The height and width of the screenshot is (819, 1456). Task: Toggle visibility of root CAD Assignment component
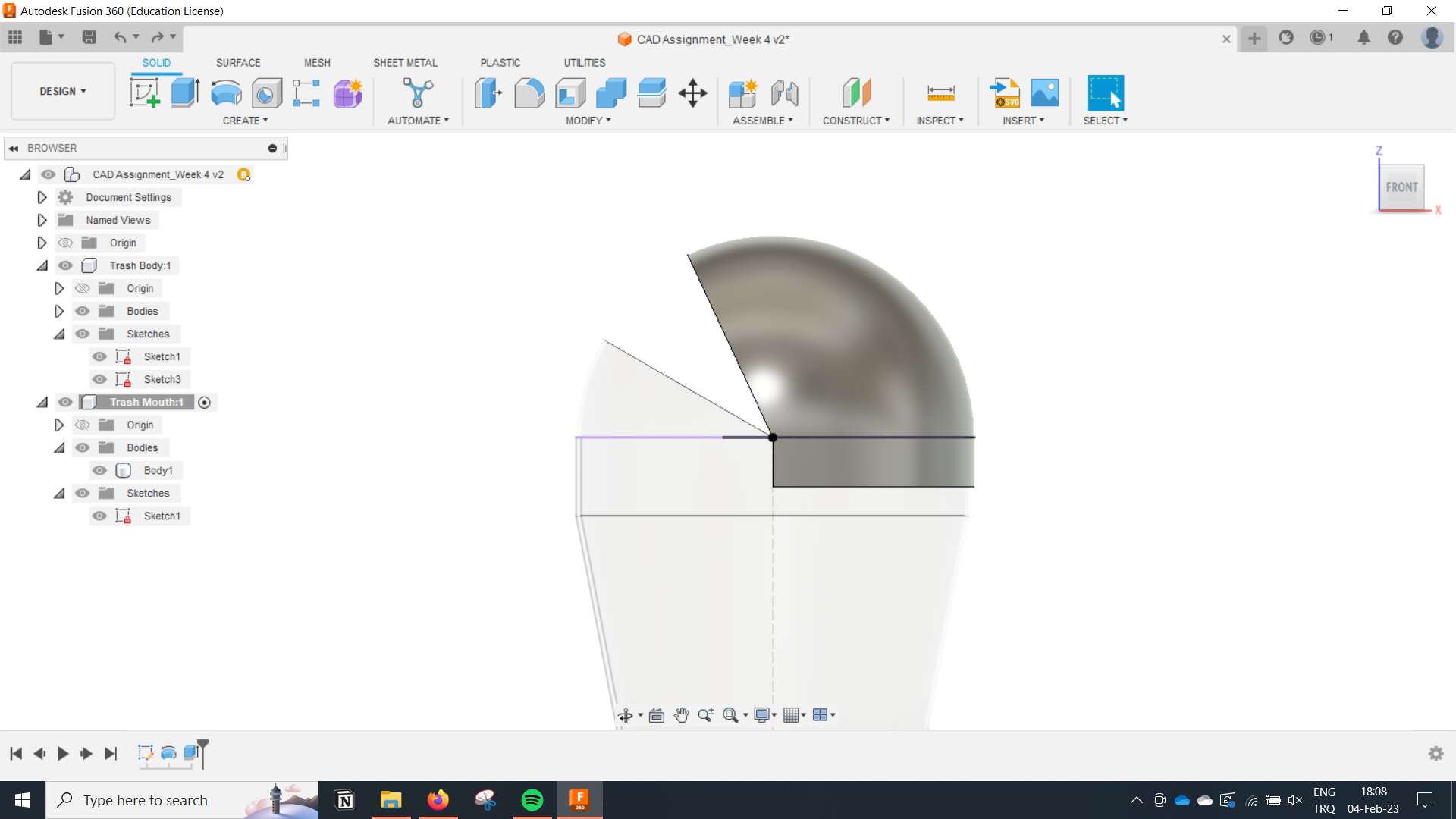[x=48, y=174]
